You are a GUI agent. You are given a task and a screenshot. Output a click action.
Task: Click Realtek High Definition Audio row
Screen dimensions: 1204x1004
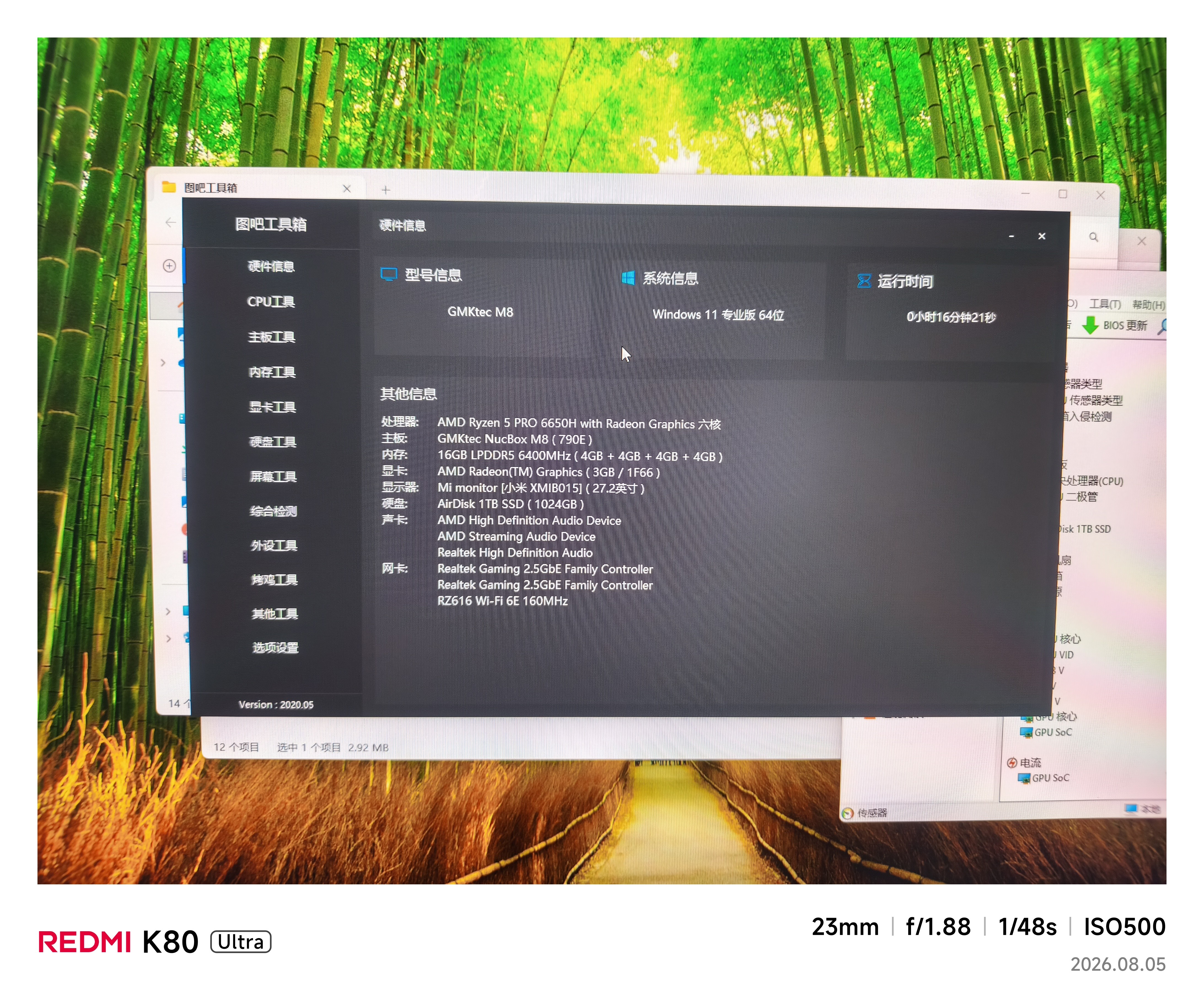pos(515,552)
